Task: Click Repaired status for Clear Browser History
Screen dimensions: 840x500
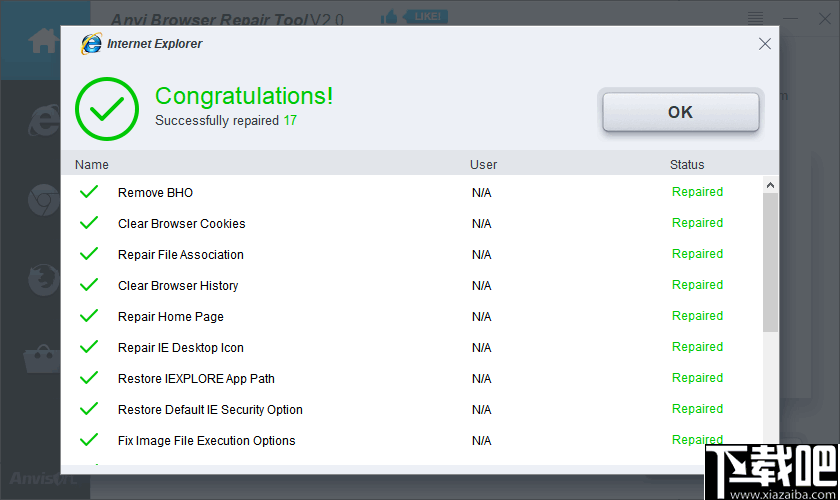Action: pyautogui.click(x=698, y=285)
